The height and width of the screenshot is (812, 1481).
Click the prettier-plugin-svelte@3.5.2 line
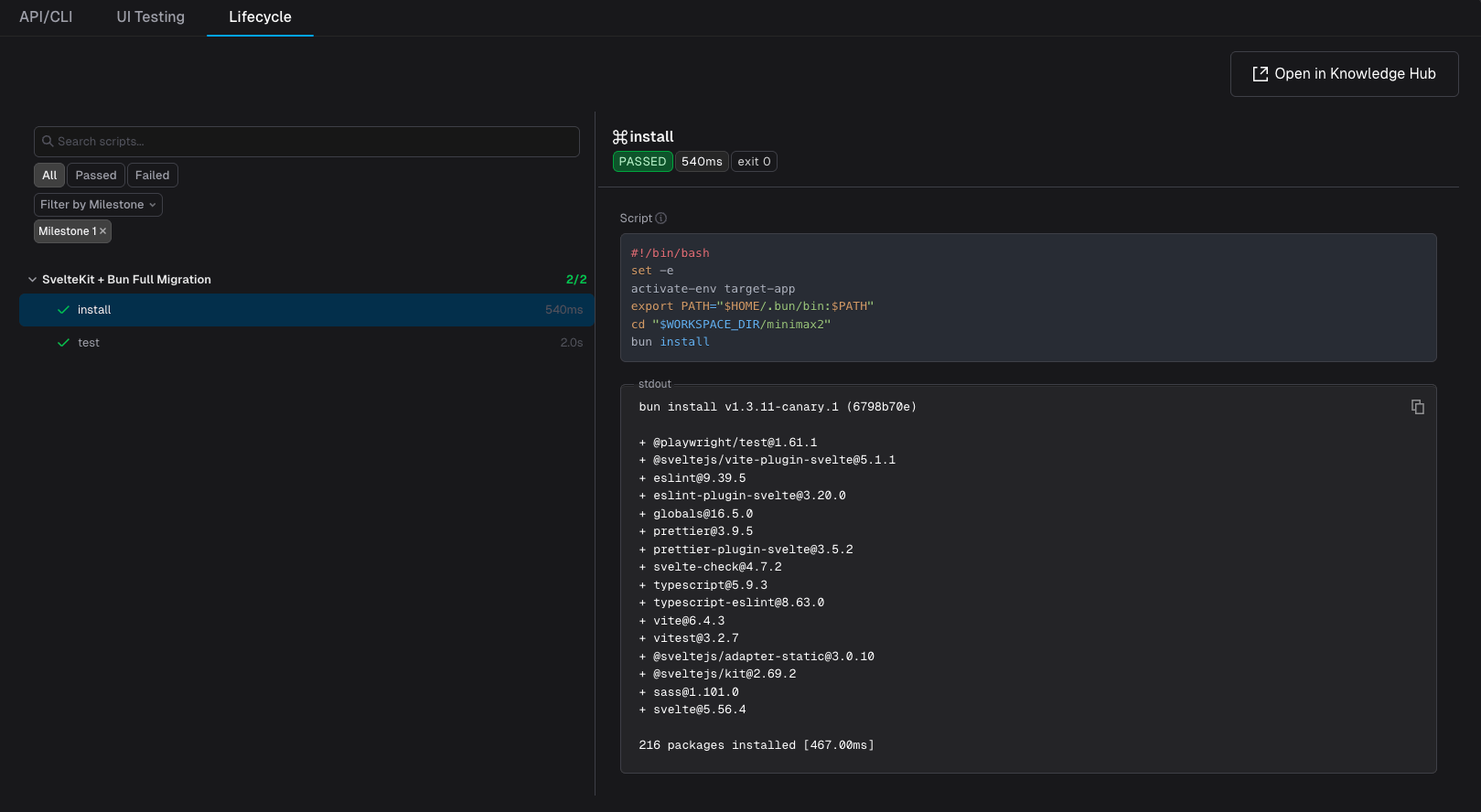[x=746, y=550]
